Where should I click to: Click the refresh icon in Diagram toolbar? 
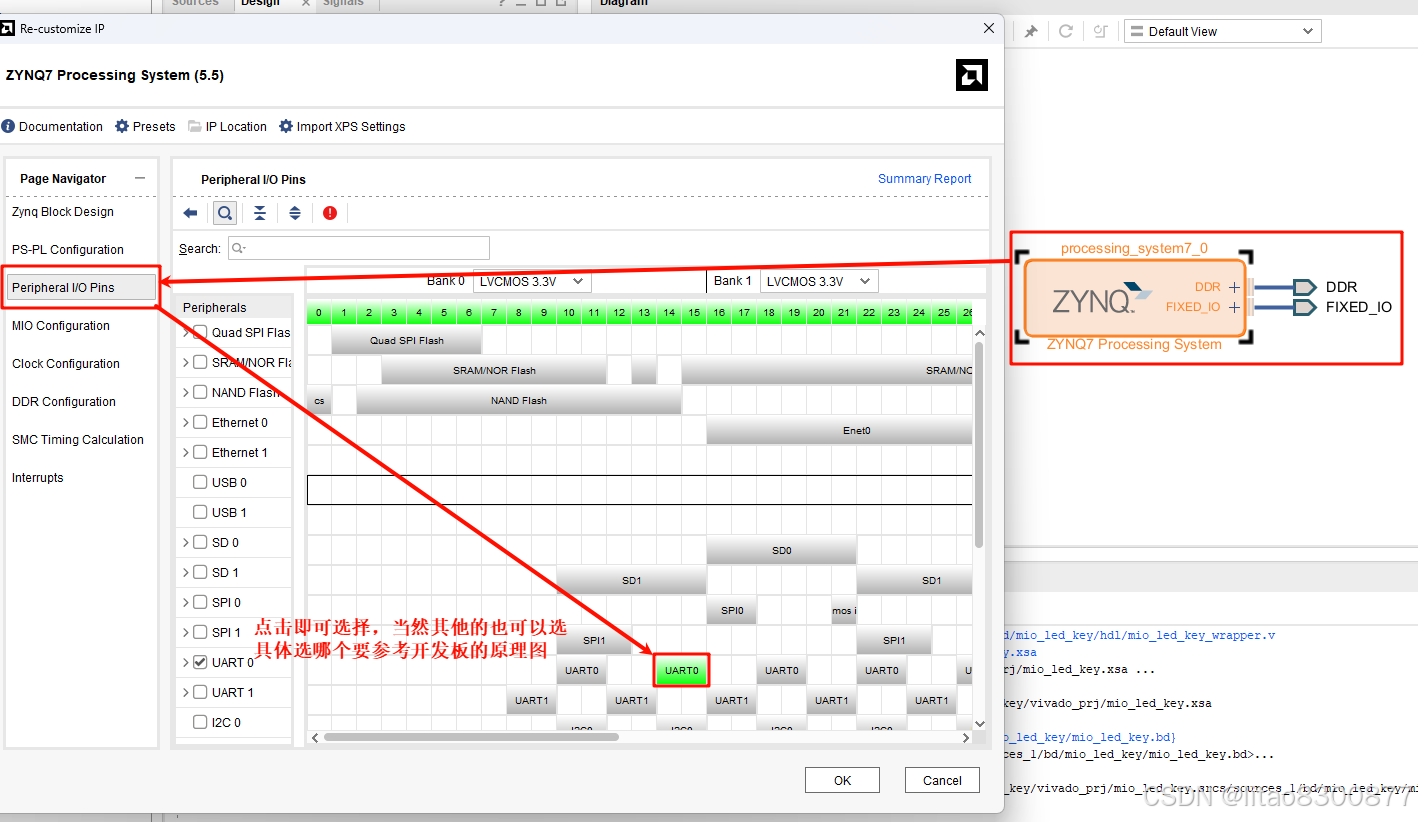tap(1066, 31)
